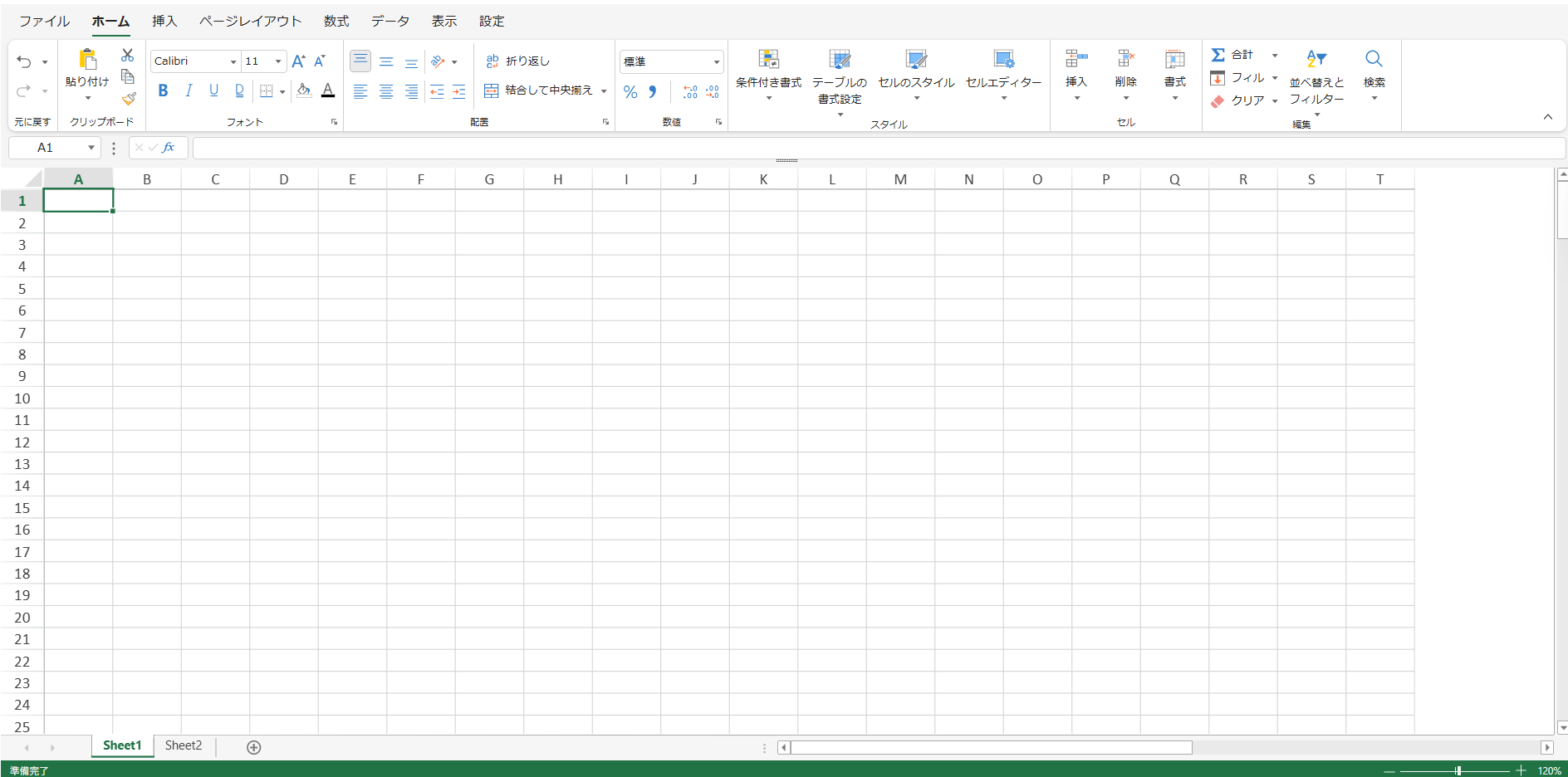Toggle bold formatting
1568x777 pixels.
tap(163, 90)
